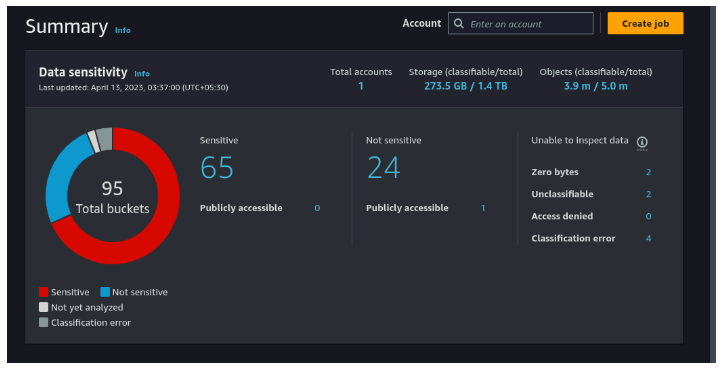
Task: Click the 273.5 GB / 1.4 TB storage value
Action: pos(466,86)
